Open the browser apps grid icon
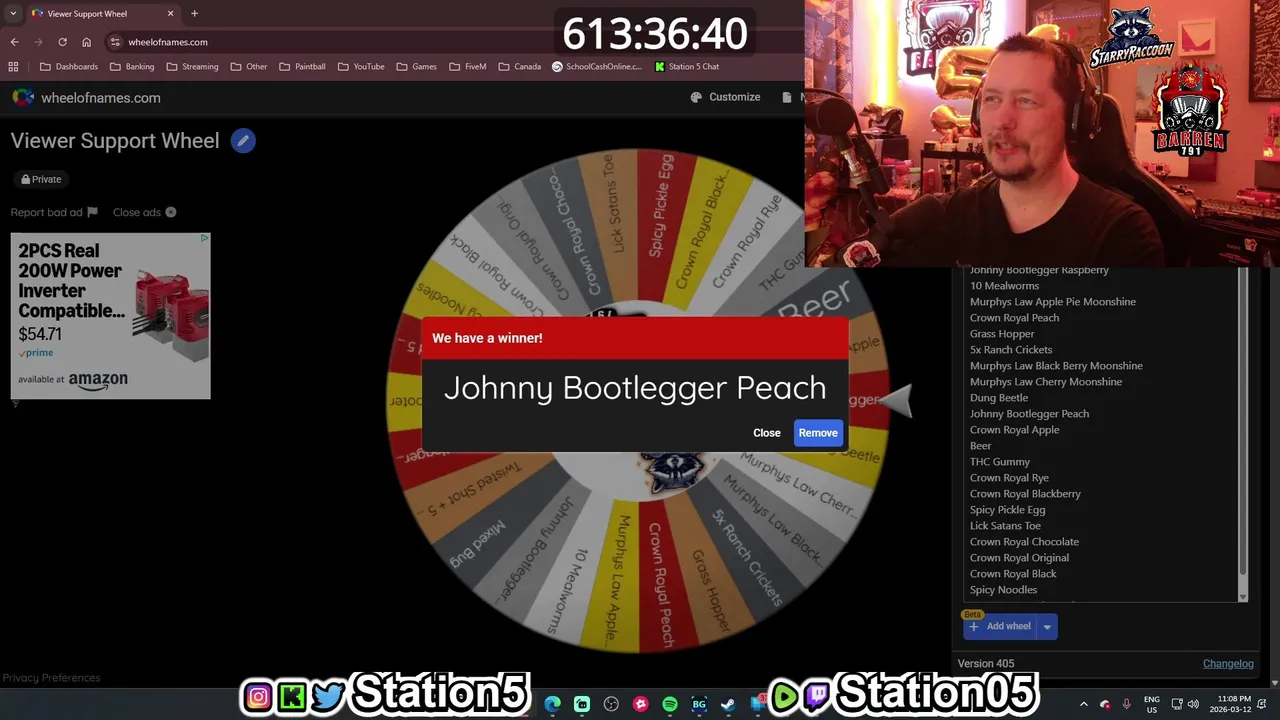The image size is (1280, 720). [13, 67]
